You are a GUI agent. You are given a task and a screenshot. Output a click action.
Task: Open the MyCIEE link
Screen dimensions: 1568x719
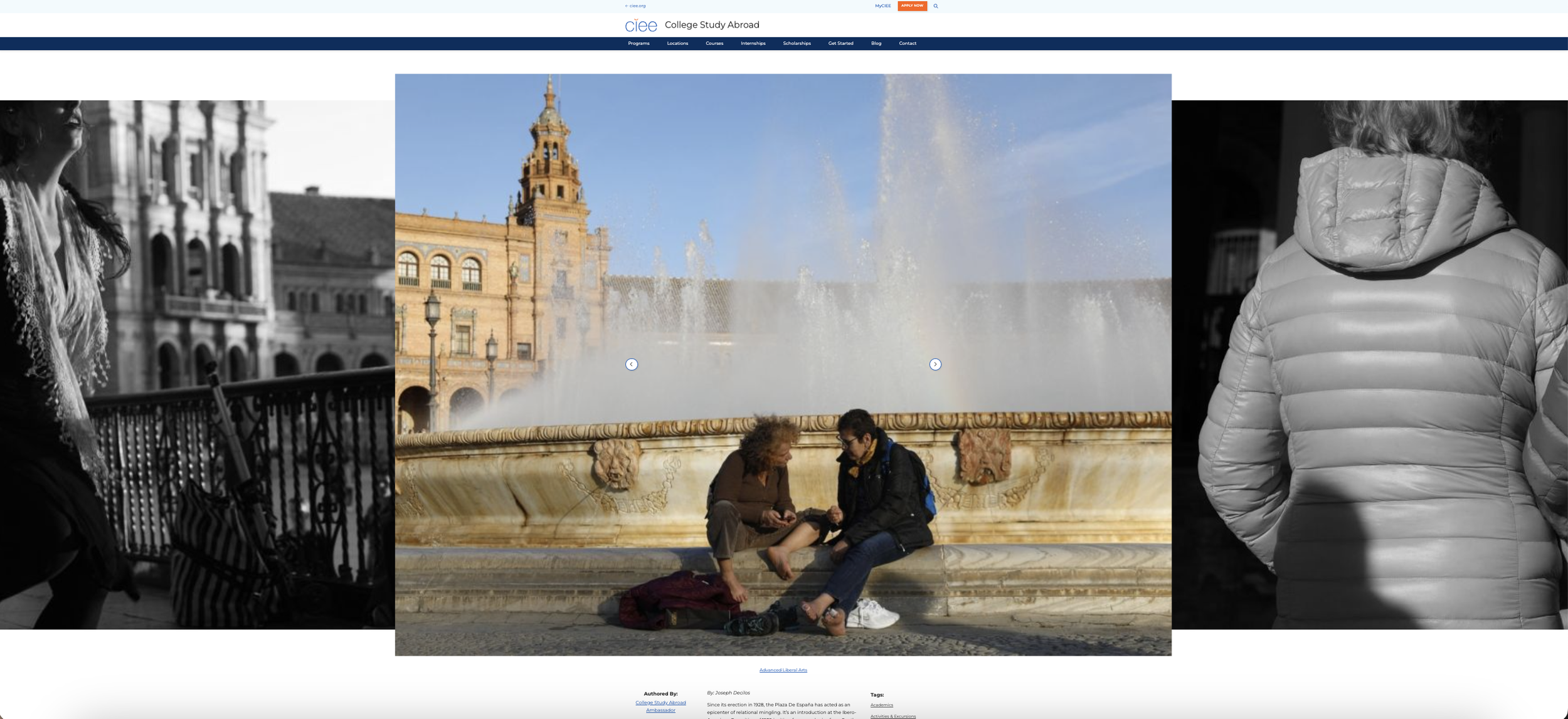click(882, 6)
